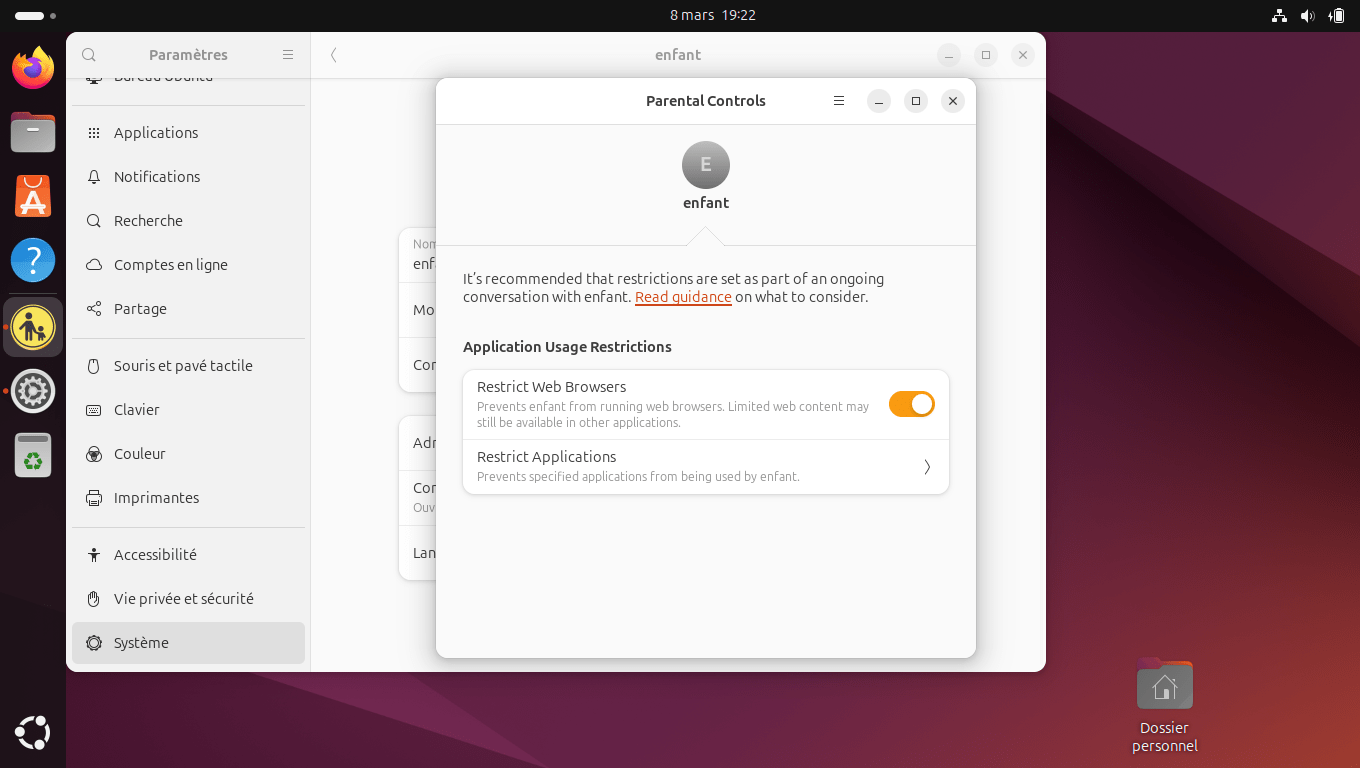
Task: Open the Parental Controls hamburger menu
Action: point(839,101)
